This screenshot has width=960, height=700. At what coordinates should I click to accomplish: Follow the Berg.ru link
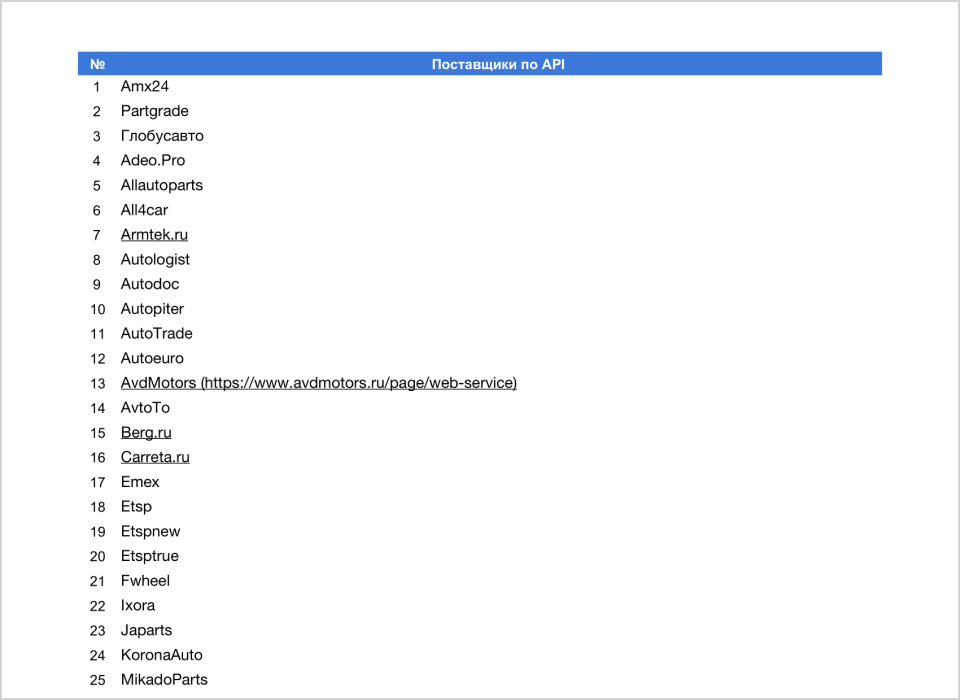[x=146, y=432]
